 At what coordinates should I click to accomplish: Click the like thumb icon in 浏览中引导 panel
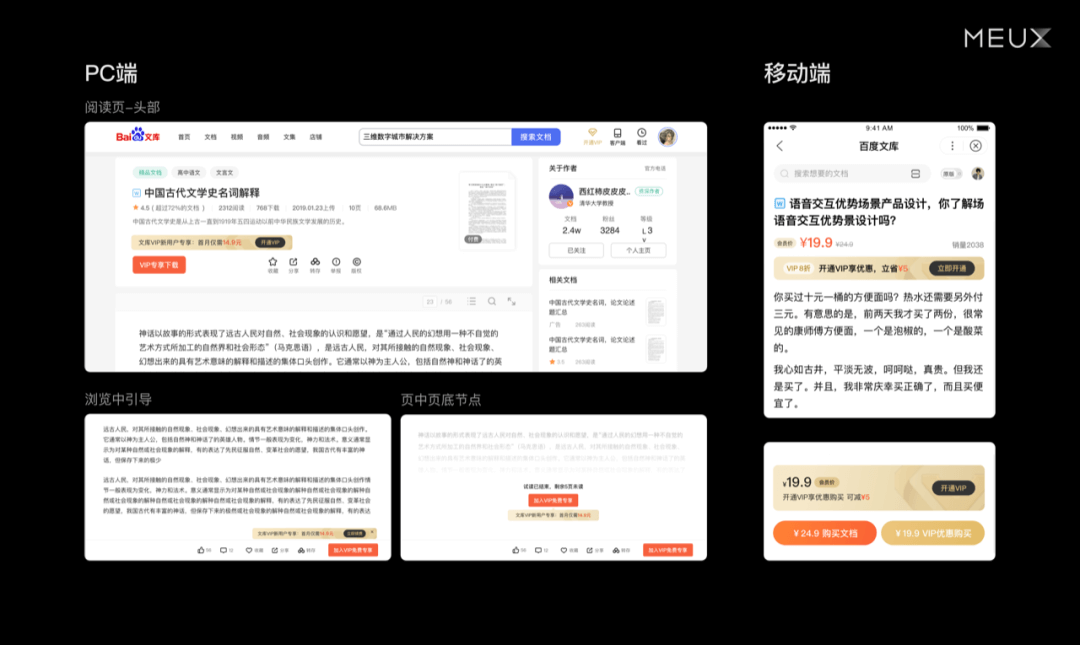coord(201,550)
